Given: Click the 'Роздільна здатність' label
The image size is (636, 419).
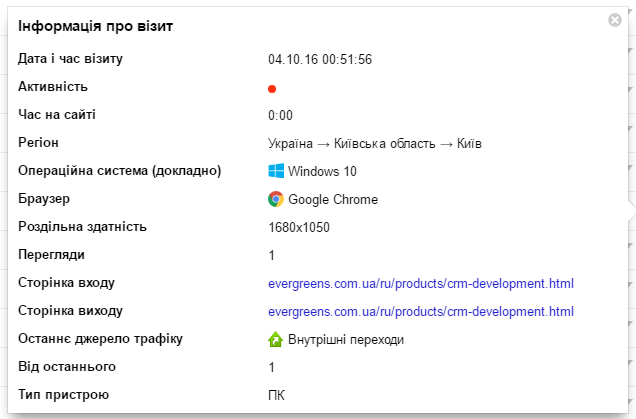Looking at the screenshot, I should 82,227.
